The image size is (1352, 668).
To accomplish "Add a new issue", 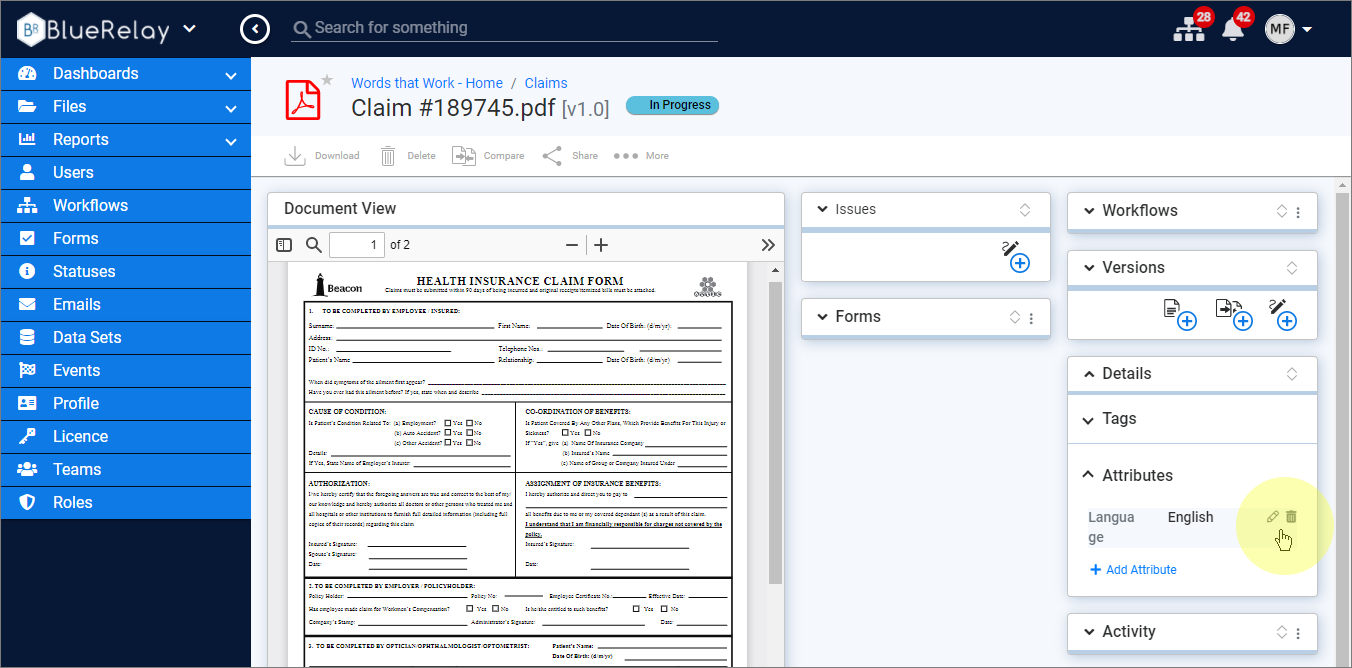I will pos(1016,257).
